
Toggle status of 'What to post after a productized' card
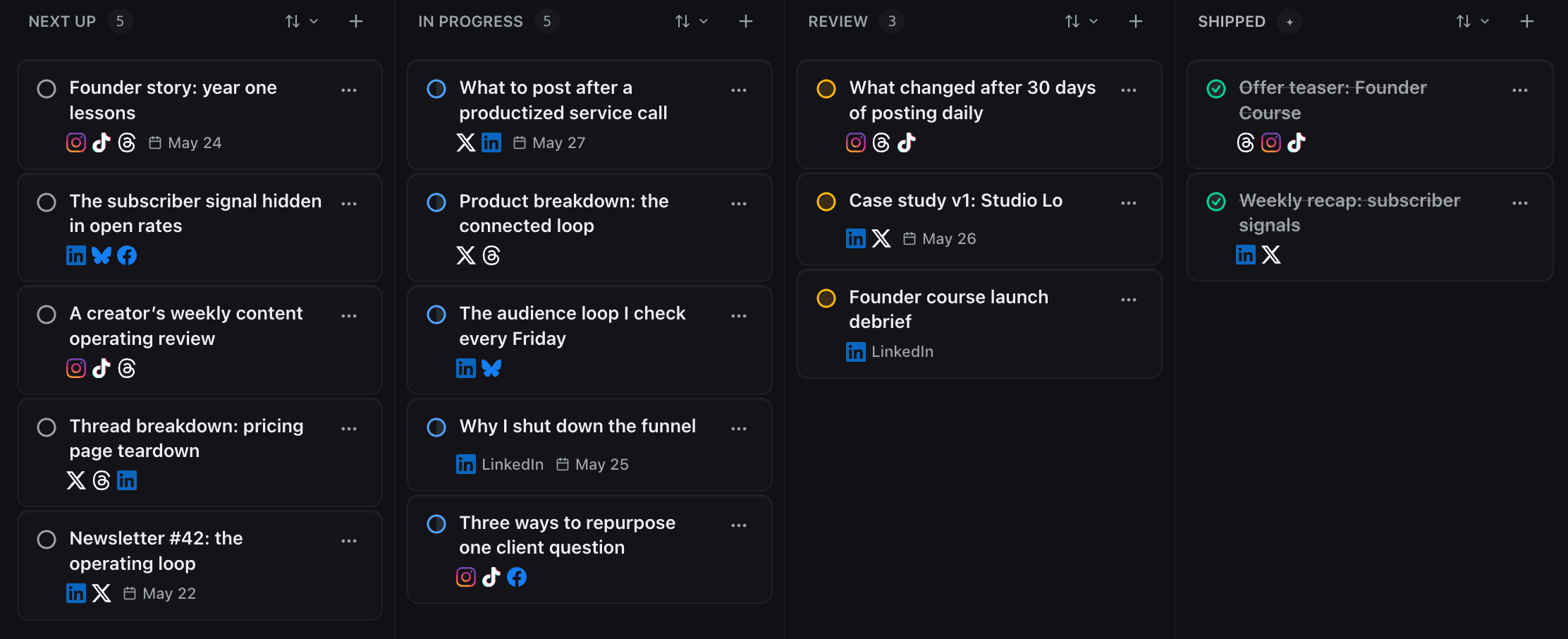point(436,89)
